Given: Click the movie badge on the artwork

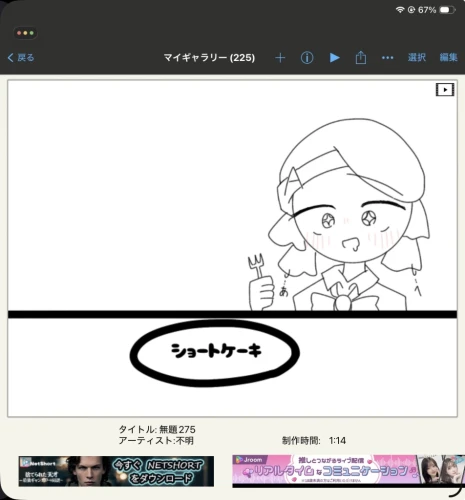Looking at the screenshot, I should pos(445,90).
